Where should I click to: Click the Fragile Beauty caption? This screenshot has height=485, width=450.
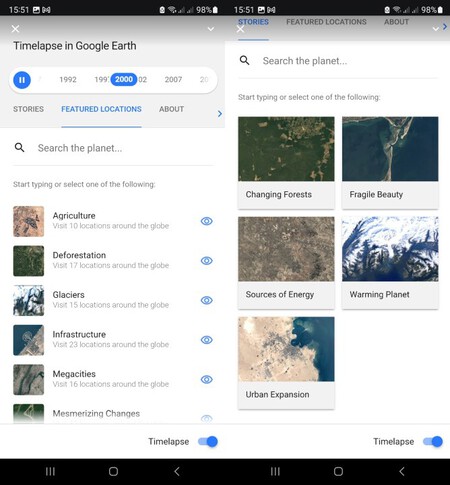(x=376, y=194)
